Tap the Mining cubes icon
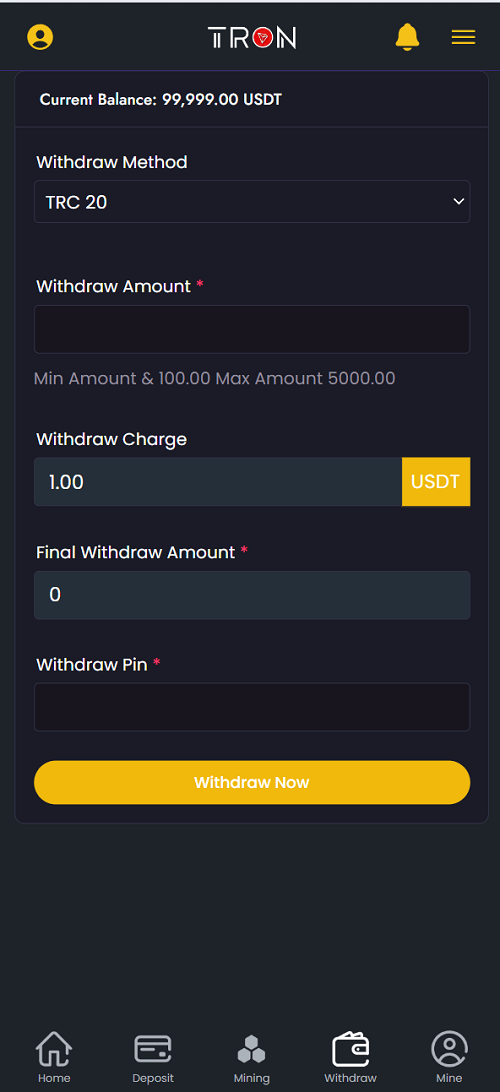Viewport: 500px width, 1092px height. pos(251,1049)
